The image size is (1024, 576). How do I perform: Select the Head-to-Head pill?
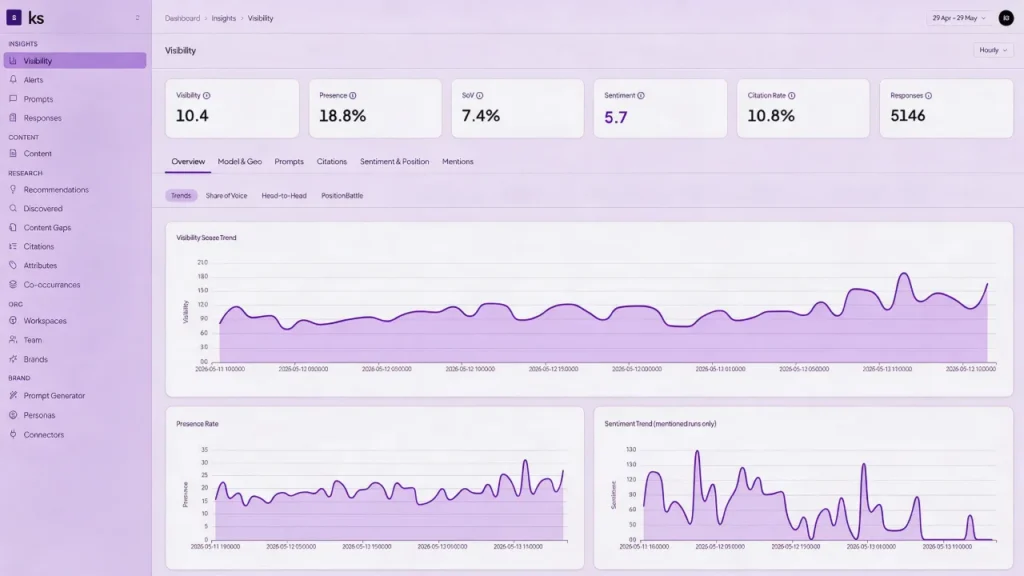(284, 195)
